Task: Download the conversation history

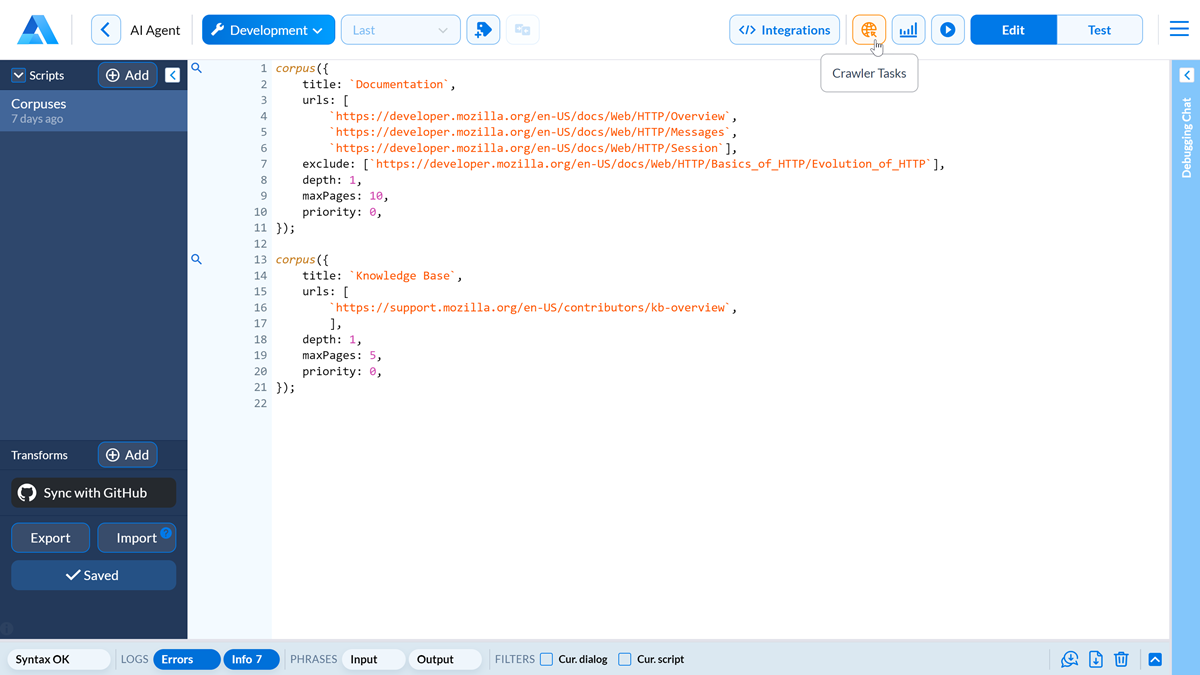Action: tap(1069, 659)
